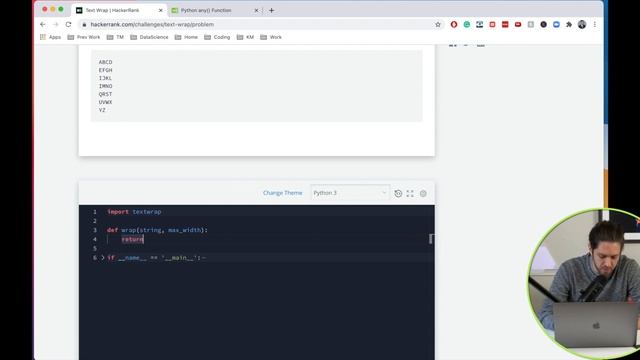Click the 'YZ' sample output line

(x=102, y=110)
